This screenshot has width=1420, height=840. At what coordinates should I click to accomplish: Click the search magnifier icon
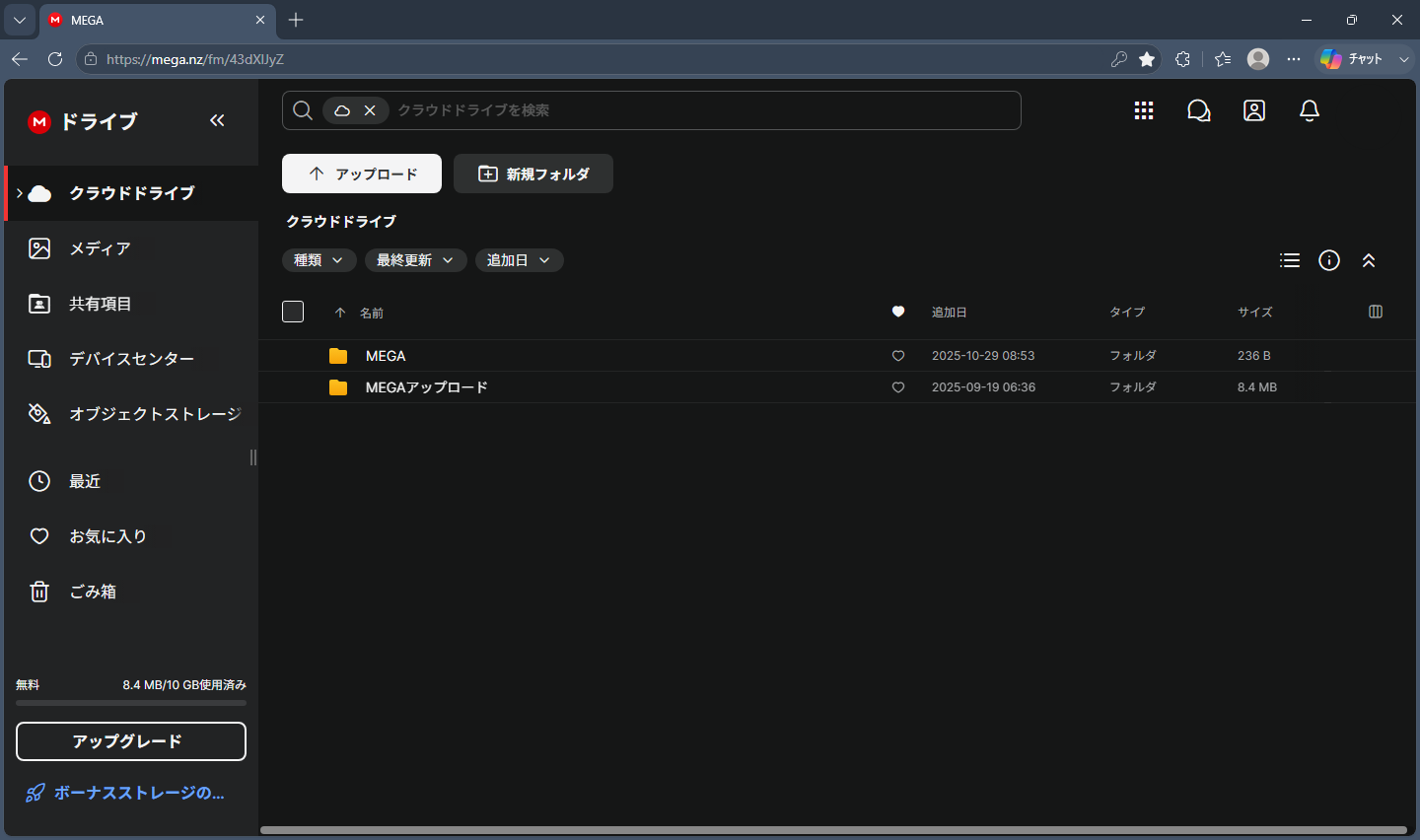(303, 110)
